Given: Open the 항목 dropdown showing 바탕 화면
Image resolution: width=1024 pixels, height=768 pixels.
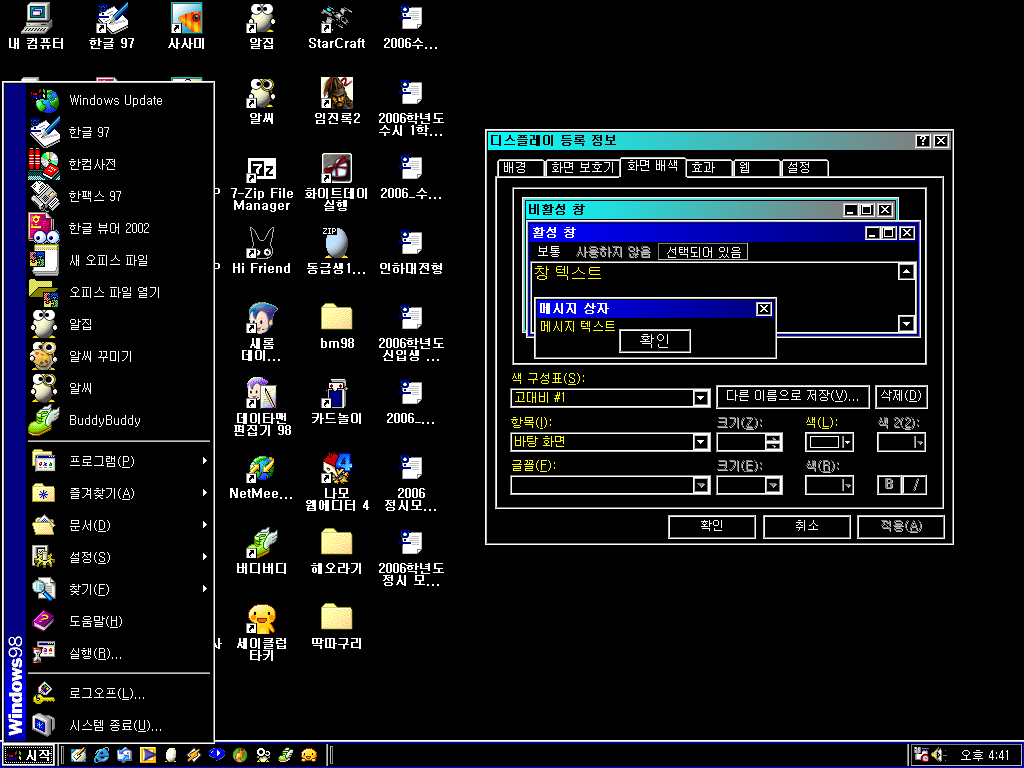Looking at the screenshot, I should (701, 442).
